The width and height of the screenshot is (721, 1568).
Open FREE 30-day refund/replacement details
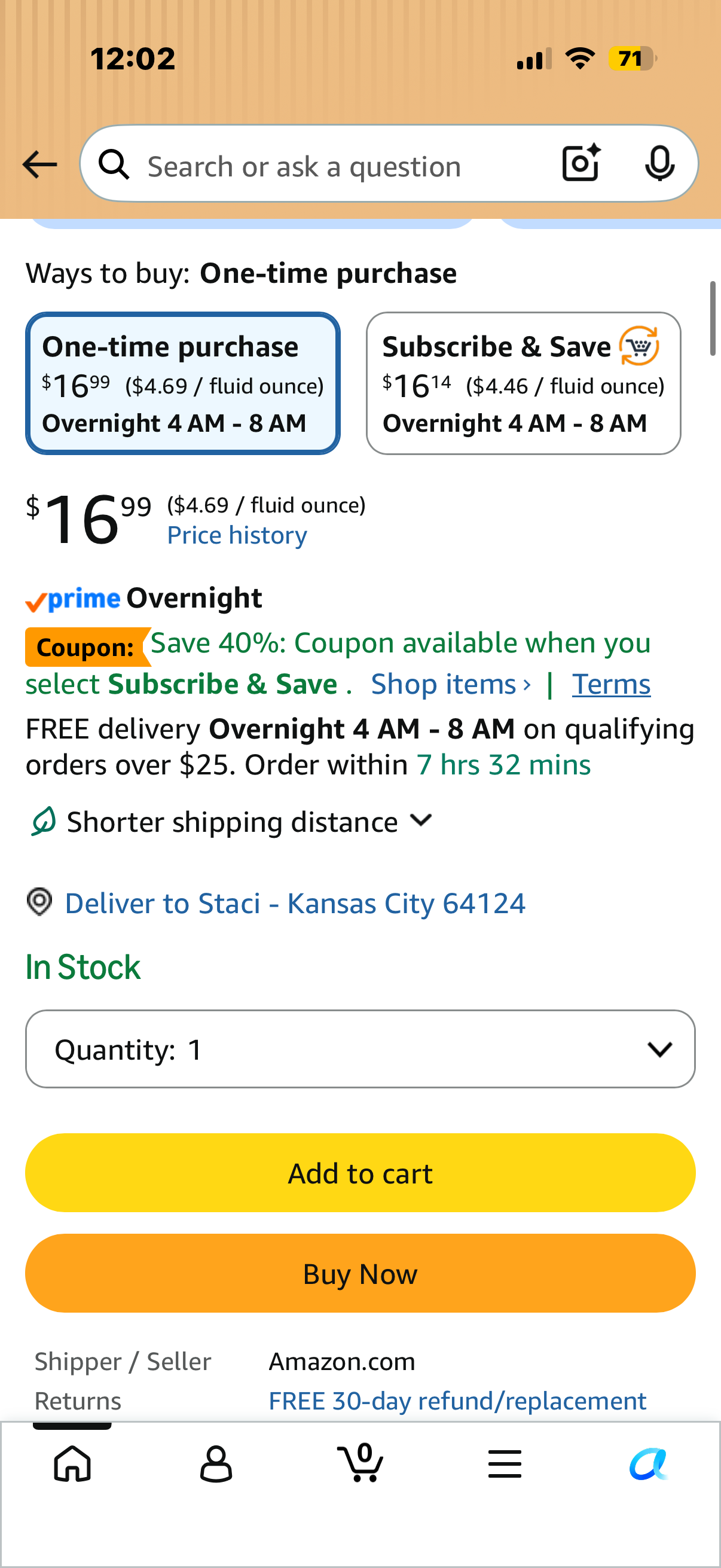[457, 1401]
